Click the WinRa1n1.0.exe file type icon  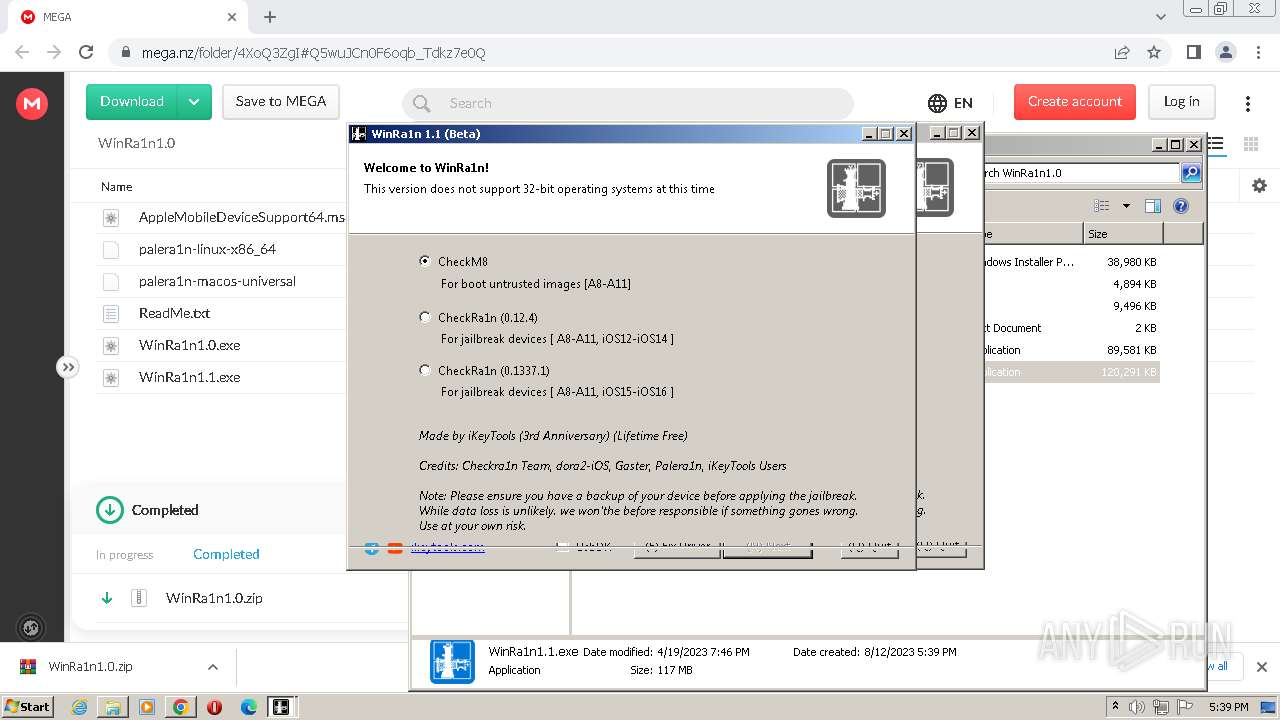(111, 346)
